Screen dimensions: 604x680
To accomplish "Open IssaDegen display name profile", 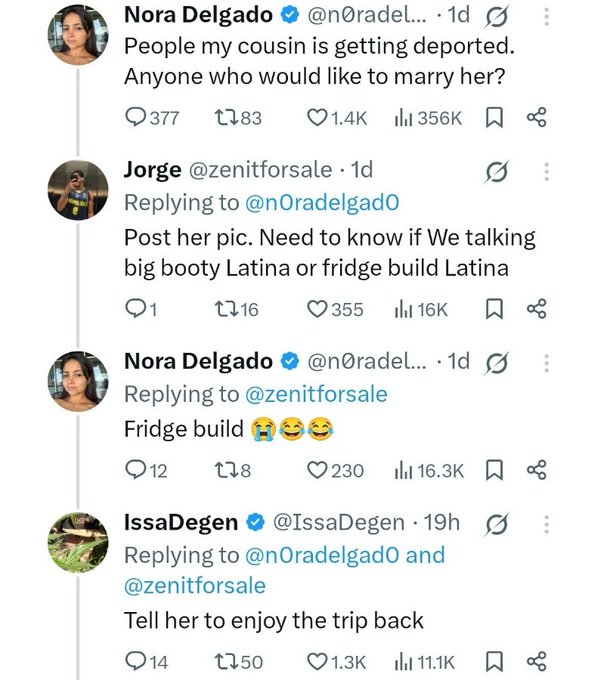I will tap(181, 522).
